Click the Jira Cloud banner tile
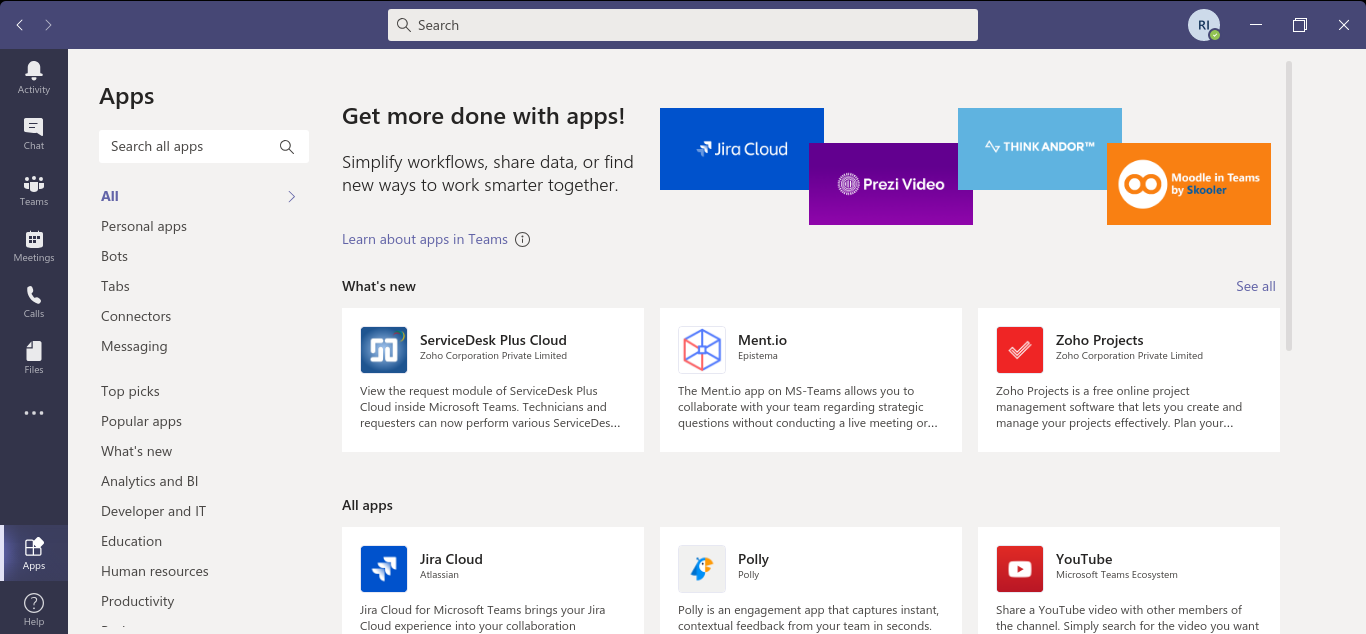Image resolution: width=1366 pixels, height=634 pixels. click(x=741, y=149)
